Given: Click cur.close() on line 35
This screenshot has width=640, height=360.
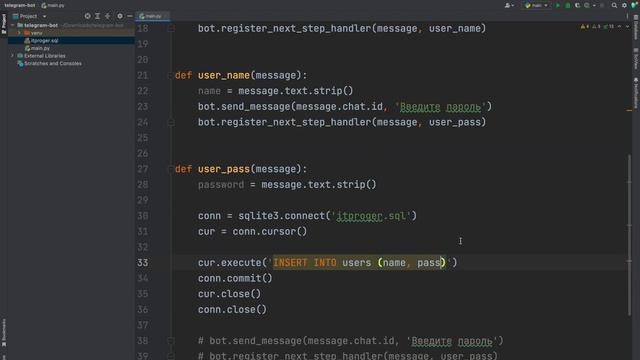Looking at the screenshot, I should [229, 294].
